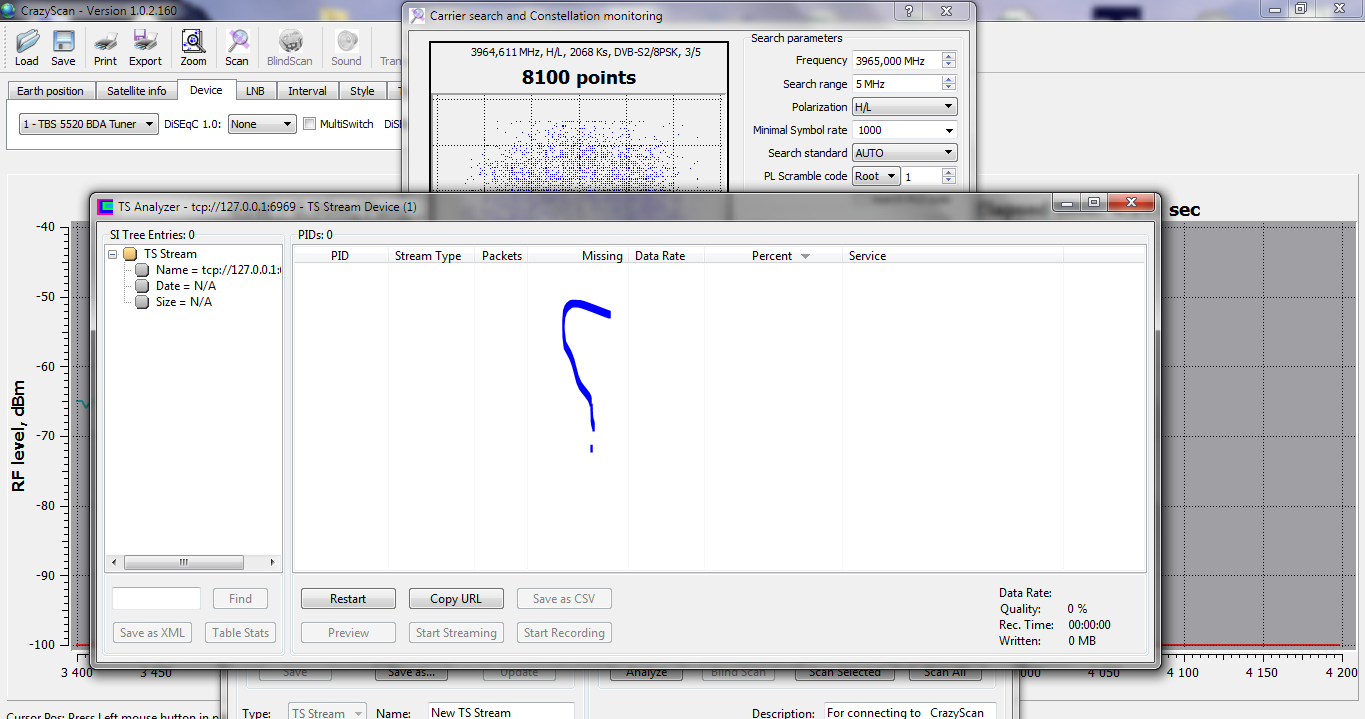Click the Print toolbar icon
This screenshot has width=1365, height=719.
(x=105, y=42)
